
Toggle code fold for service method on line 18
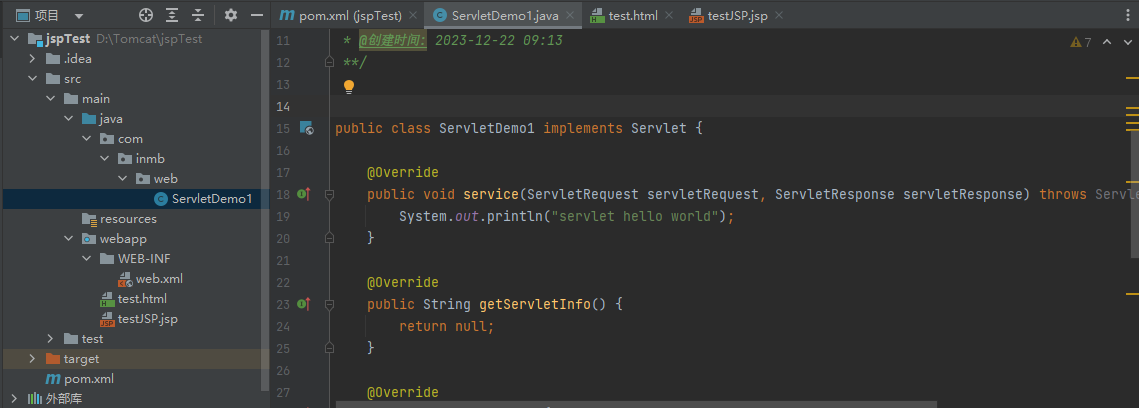point(328,194)
